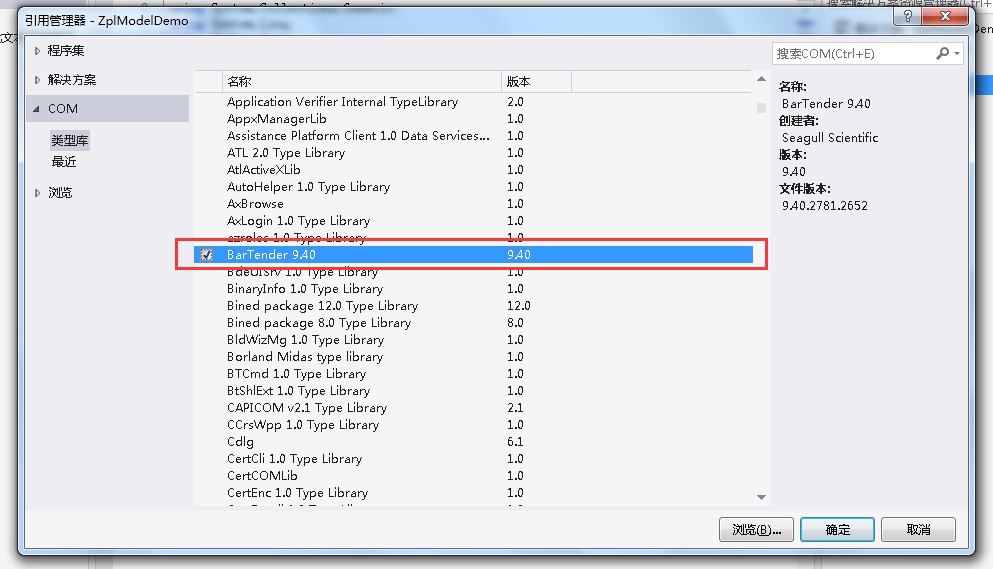Select AutoHelper 1.0 Type Library row
Screen dimensions: 993x569
point(473,187)
